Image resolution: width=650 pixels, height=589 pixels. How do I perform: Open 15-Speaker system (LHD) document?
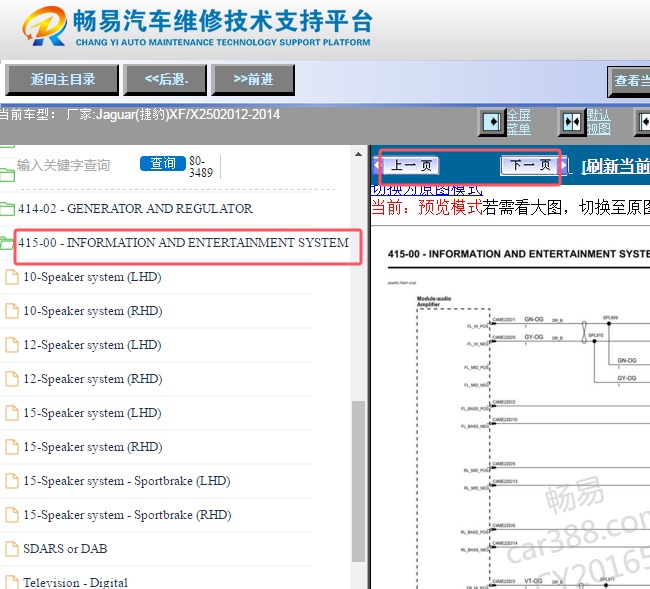pos(92,412)
